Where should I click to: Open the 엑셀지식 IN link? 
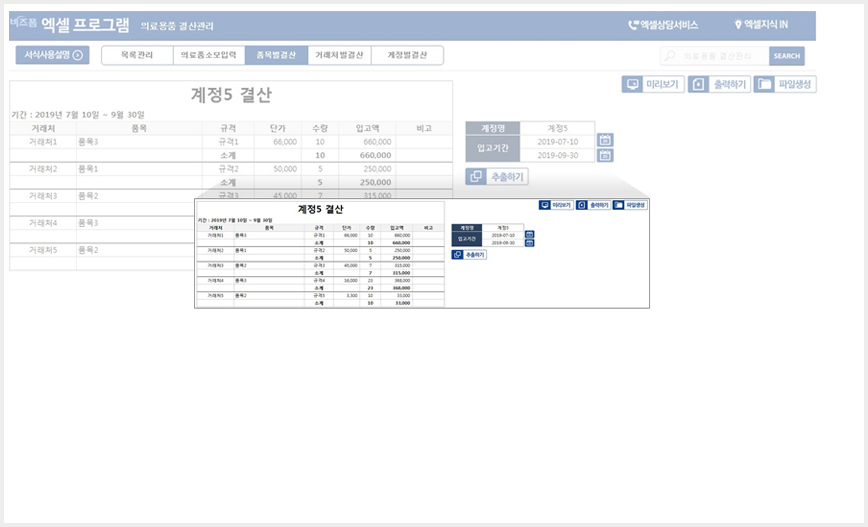(761, 24)
